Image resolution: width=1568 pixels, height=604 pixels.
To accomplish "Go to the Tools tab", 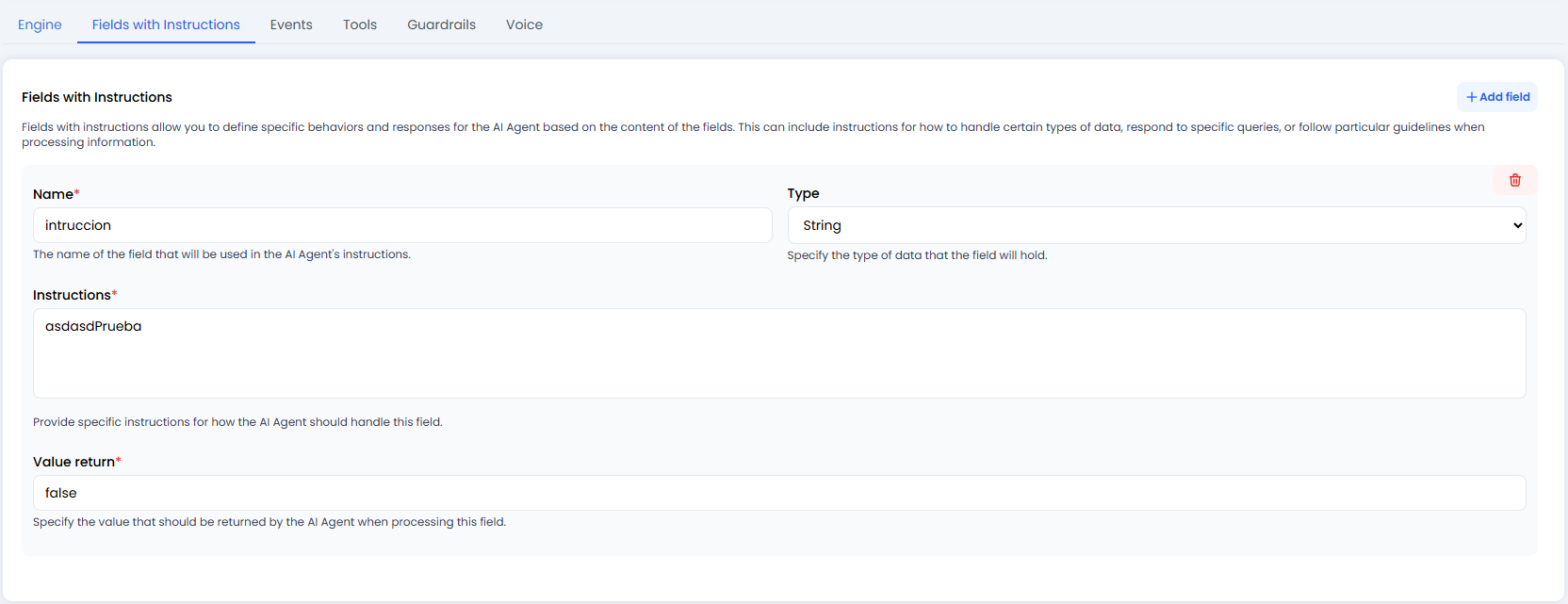I will (x=360, y=24).
